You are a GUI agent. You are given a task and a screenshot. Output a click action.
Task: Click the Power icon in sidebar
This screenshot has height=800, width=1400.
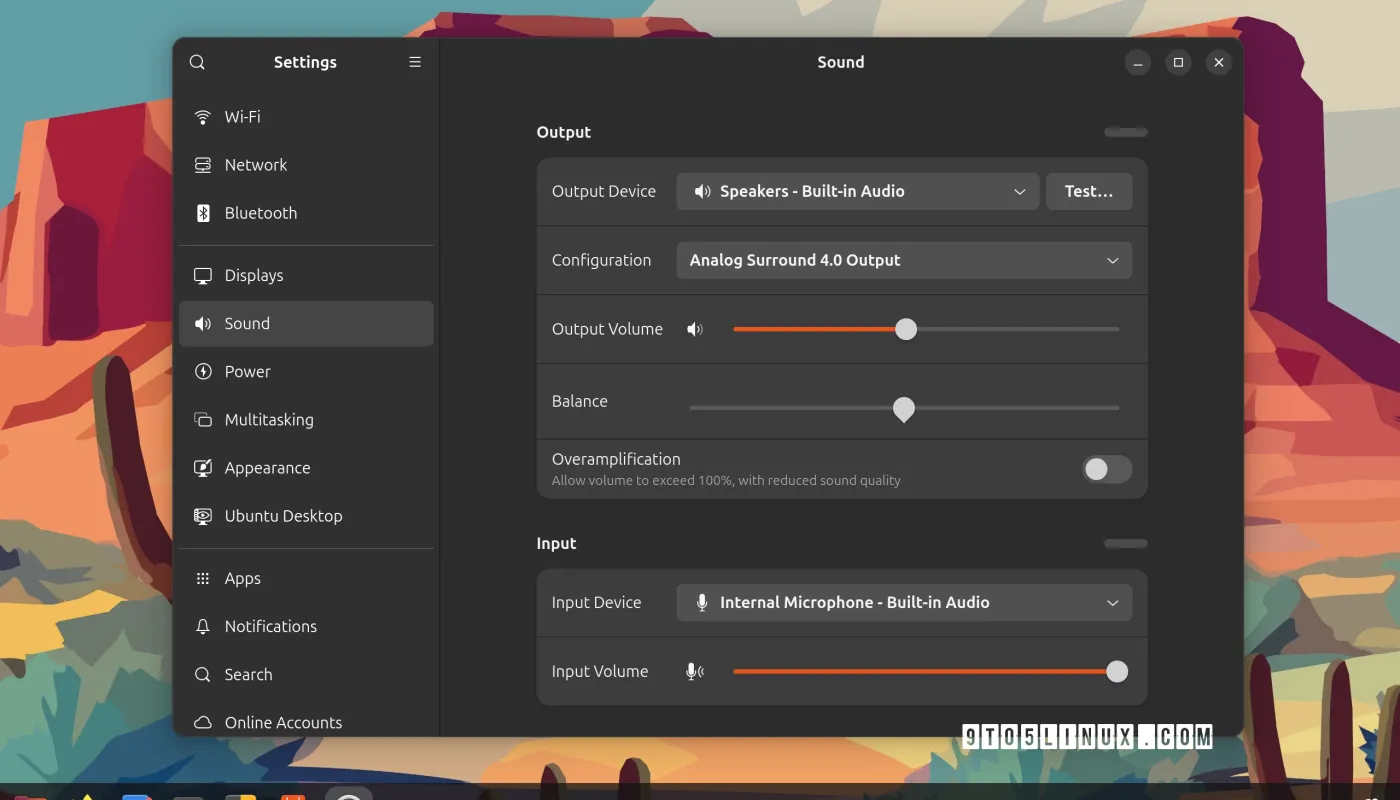point(203,372)
